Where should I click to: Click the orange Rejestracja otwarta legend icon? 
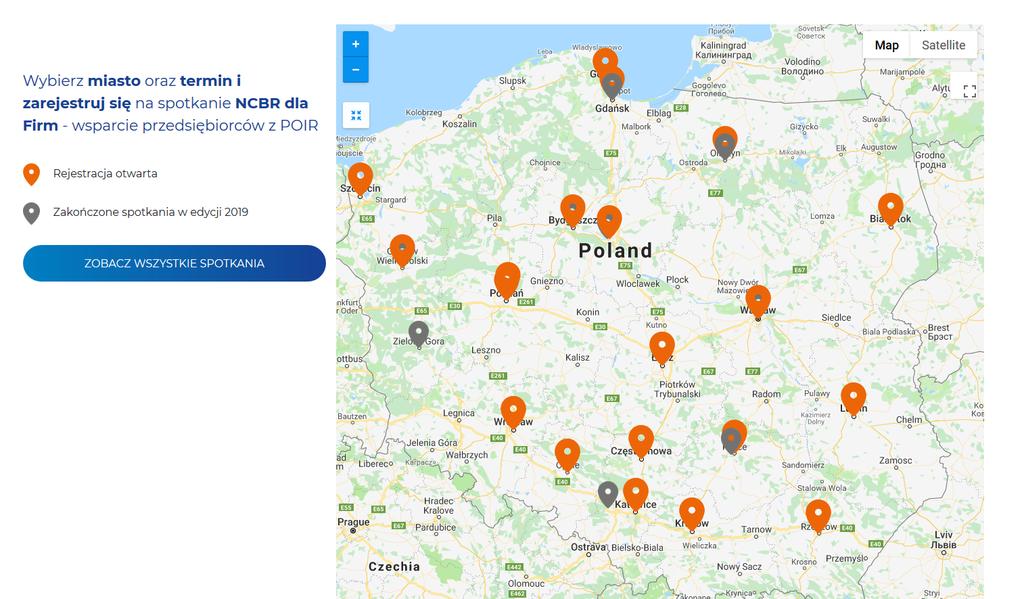click(31, 174)
